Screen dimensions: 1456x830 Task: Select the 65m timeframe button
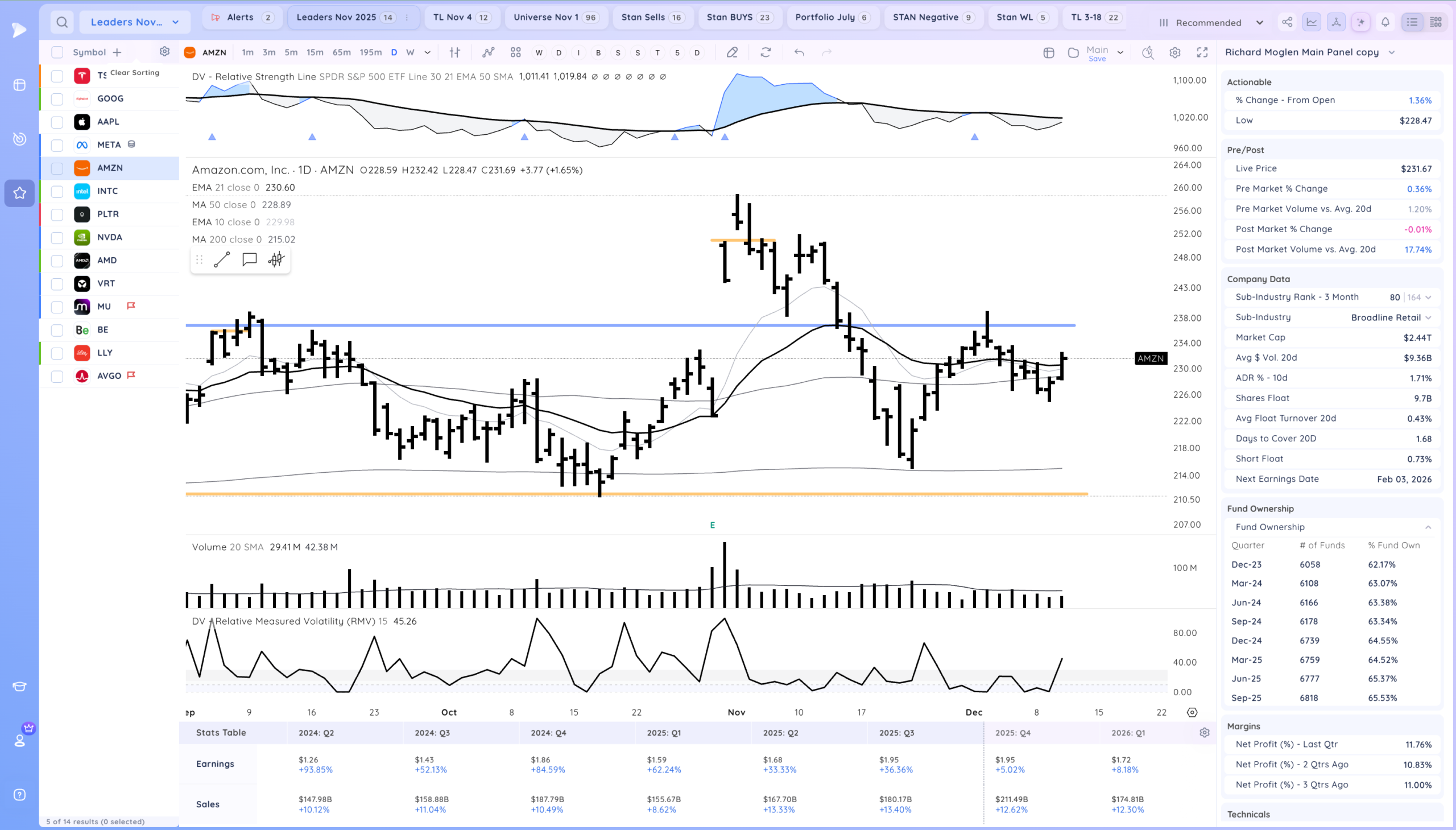point(341,52)
